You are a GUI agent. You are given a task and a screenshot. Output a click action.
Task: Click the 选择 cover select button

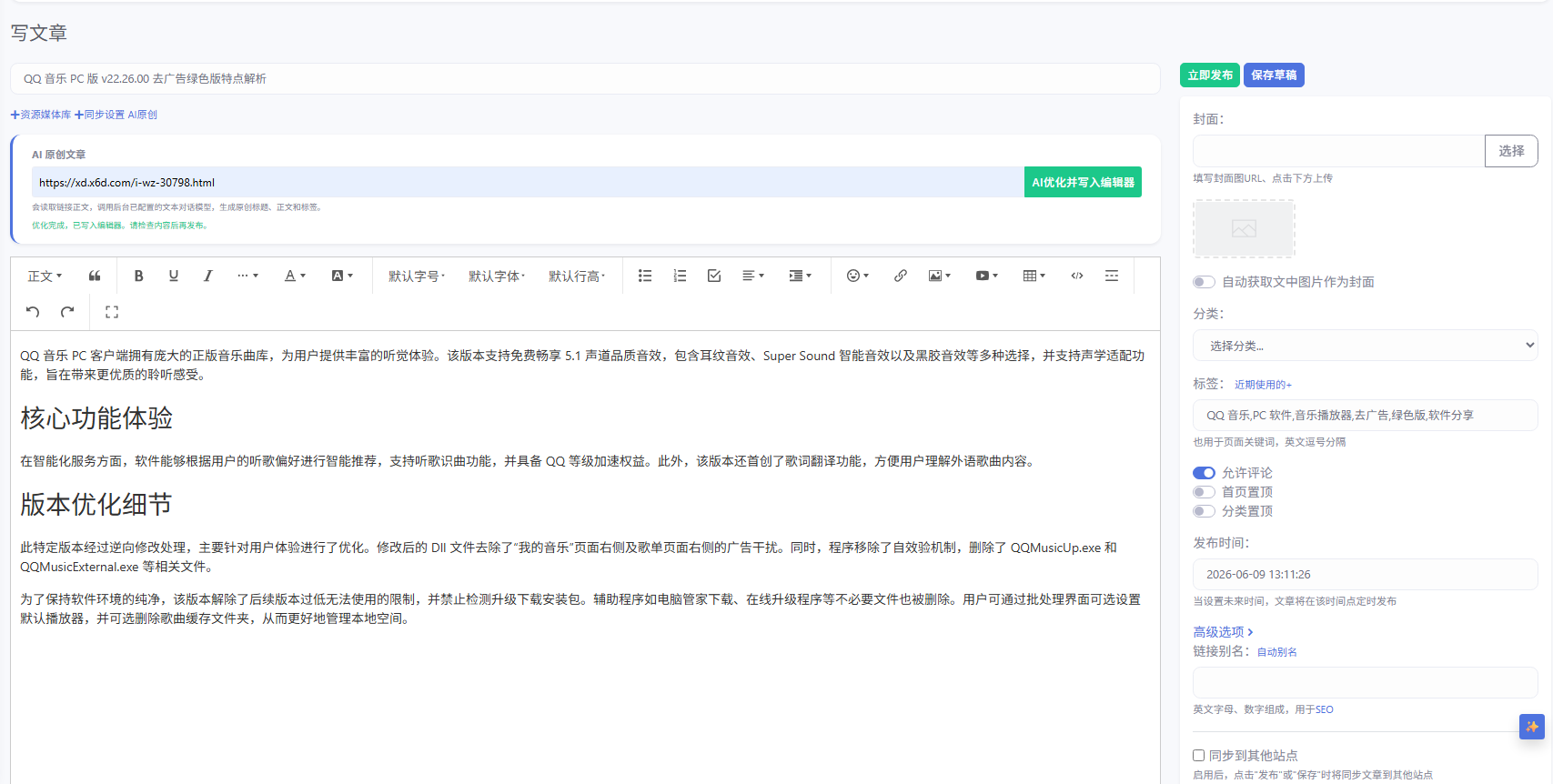coord(1511,151)
